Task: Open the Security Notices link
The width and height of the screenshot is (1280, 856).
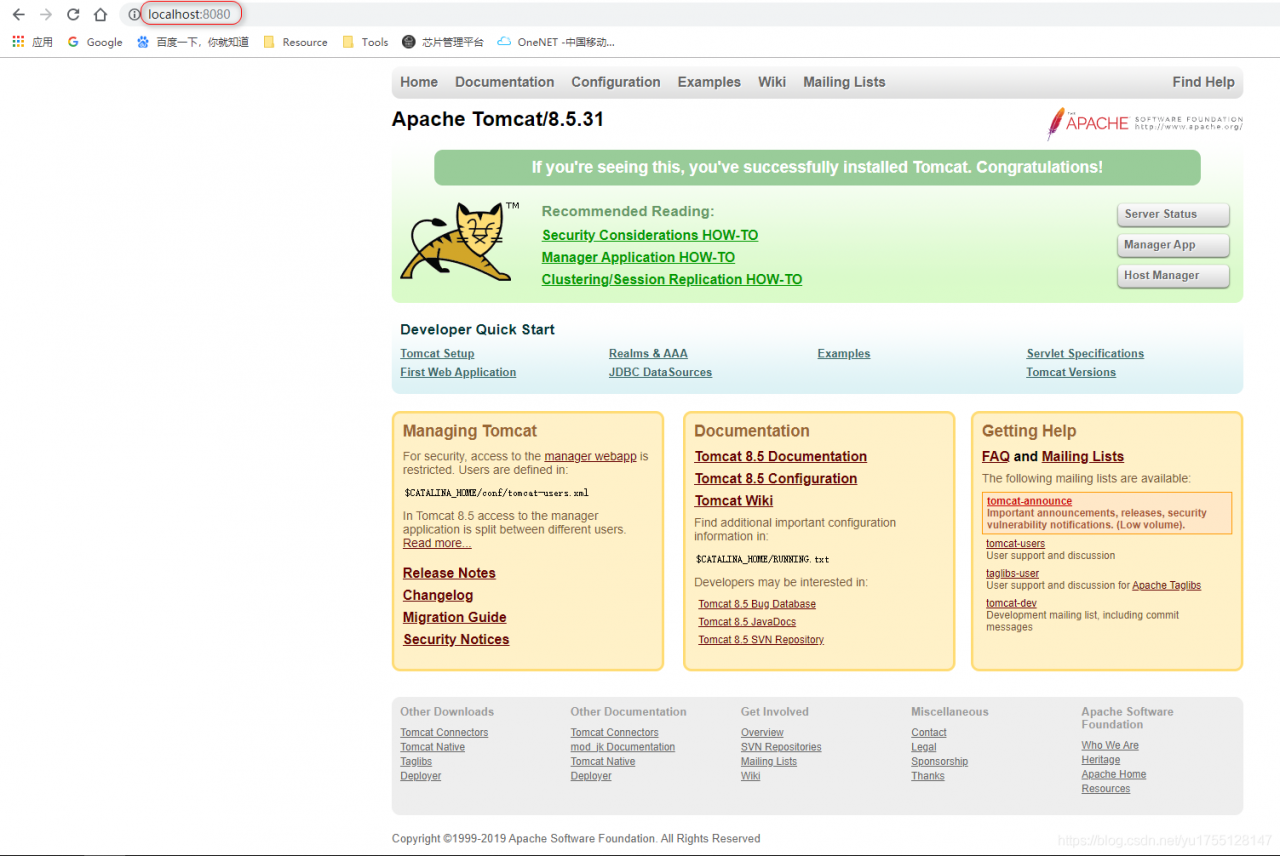Action: tap(456, 639)
